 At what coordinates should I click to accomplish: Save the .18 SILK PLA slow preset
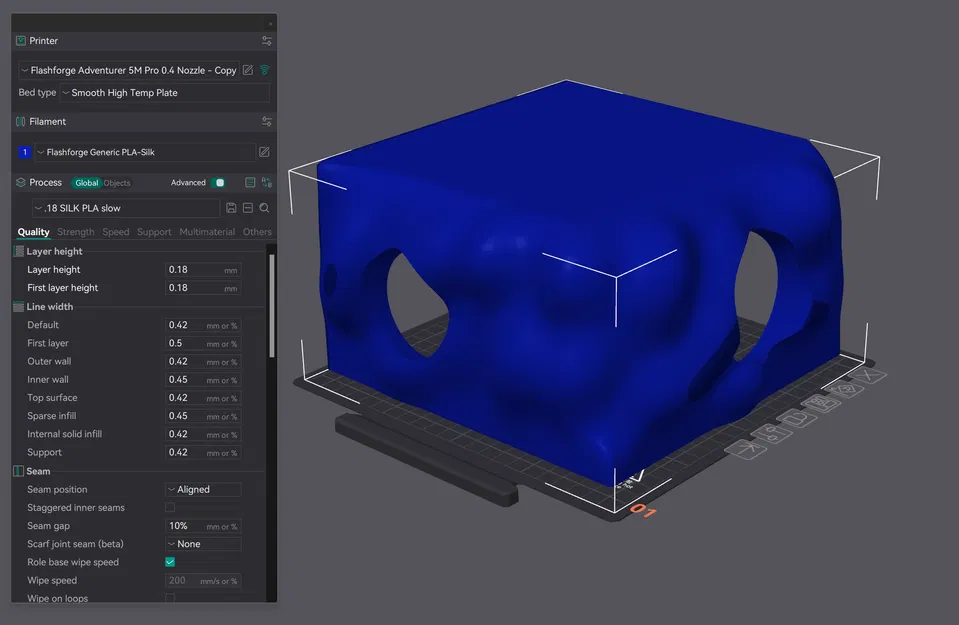(x=231, y=207)
